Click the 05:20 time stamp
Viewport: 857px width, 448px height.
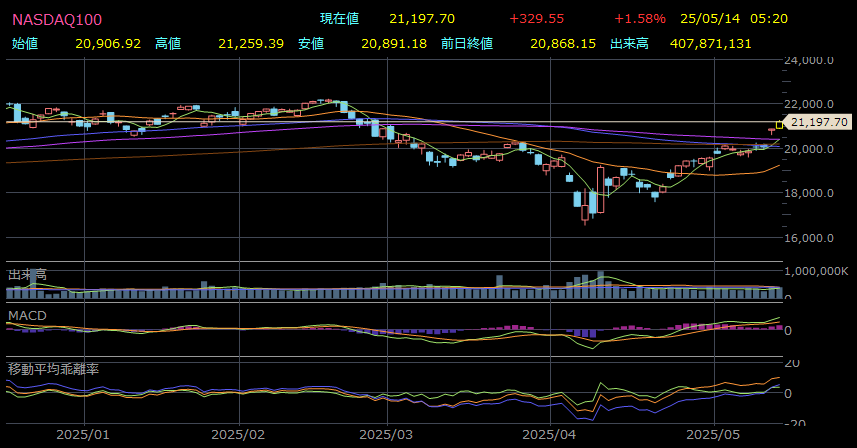(769, 19)
